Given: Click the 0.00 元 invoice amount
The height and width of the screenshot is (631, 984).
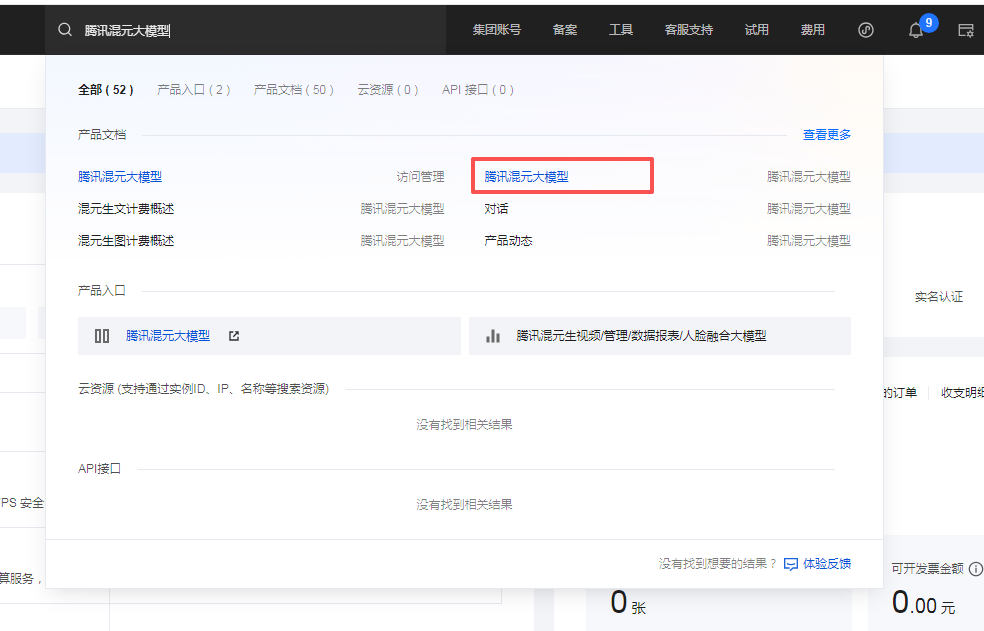Looking at the screenshot, I should click(x=923, y=603).
